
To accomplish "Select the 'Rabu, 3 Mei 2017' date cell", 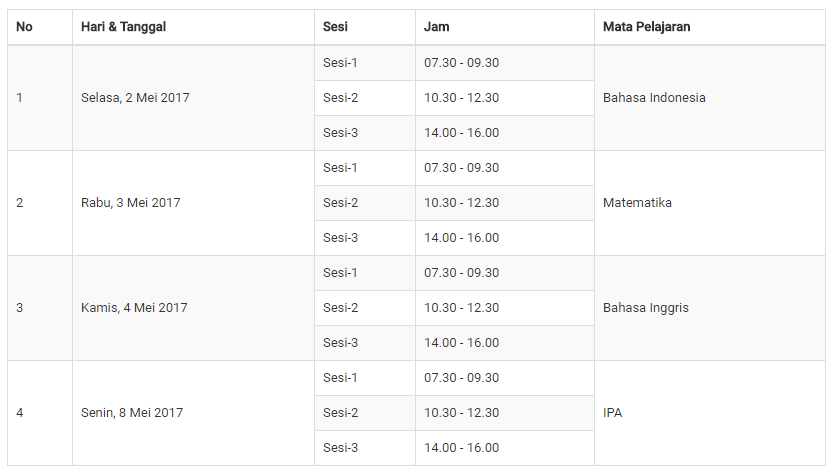I will (x=193, y=203).
